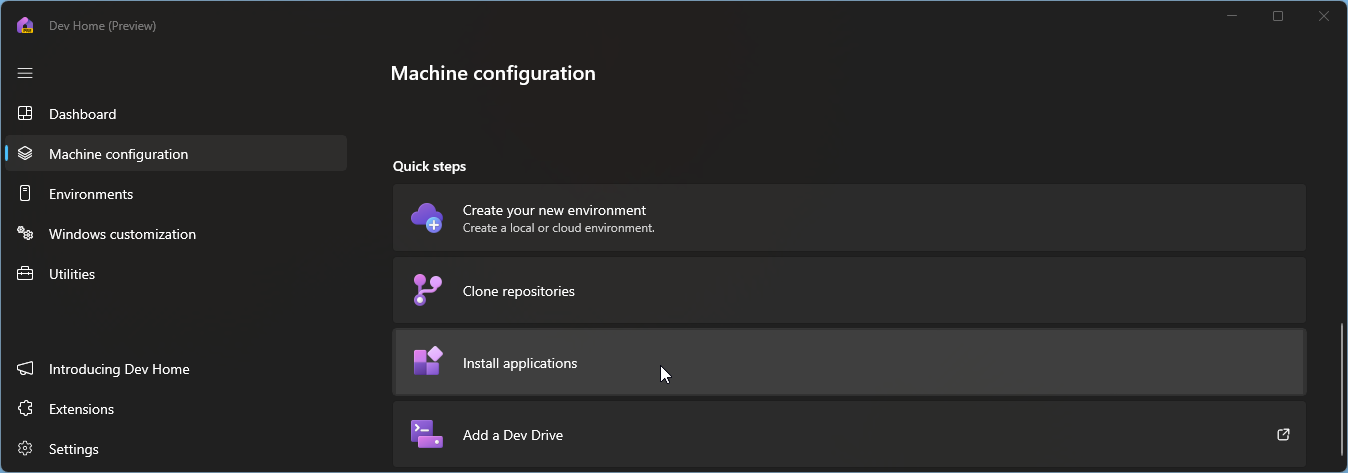Click external link icon on Dev Drive
Image resolution: width=1348 pixels, height=473 pixels.
[x=1283, y=435]
